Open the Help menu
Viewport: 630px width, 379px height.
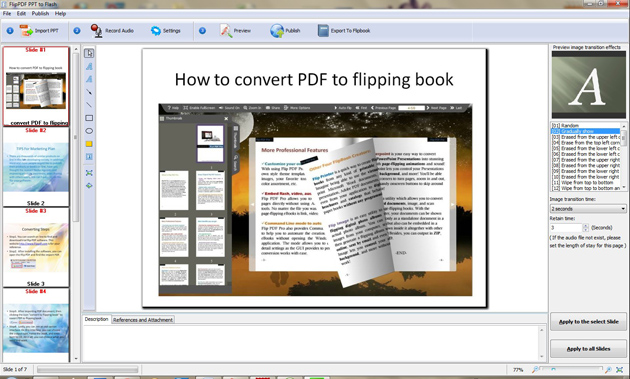60,13
